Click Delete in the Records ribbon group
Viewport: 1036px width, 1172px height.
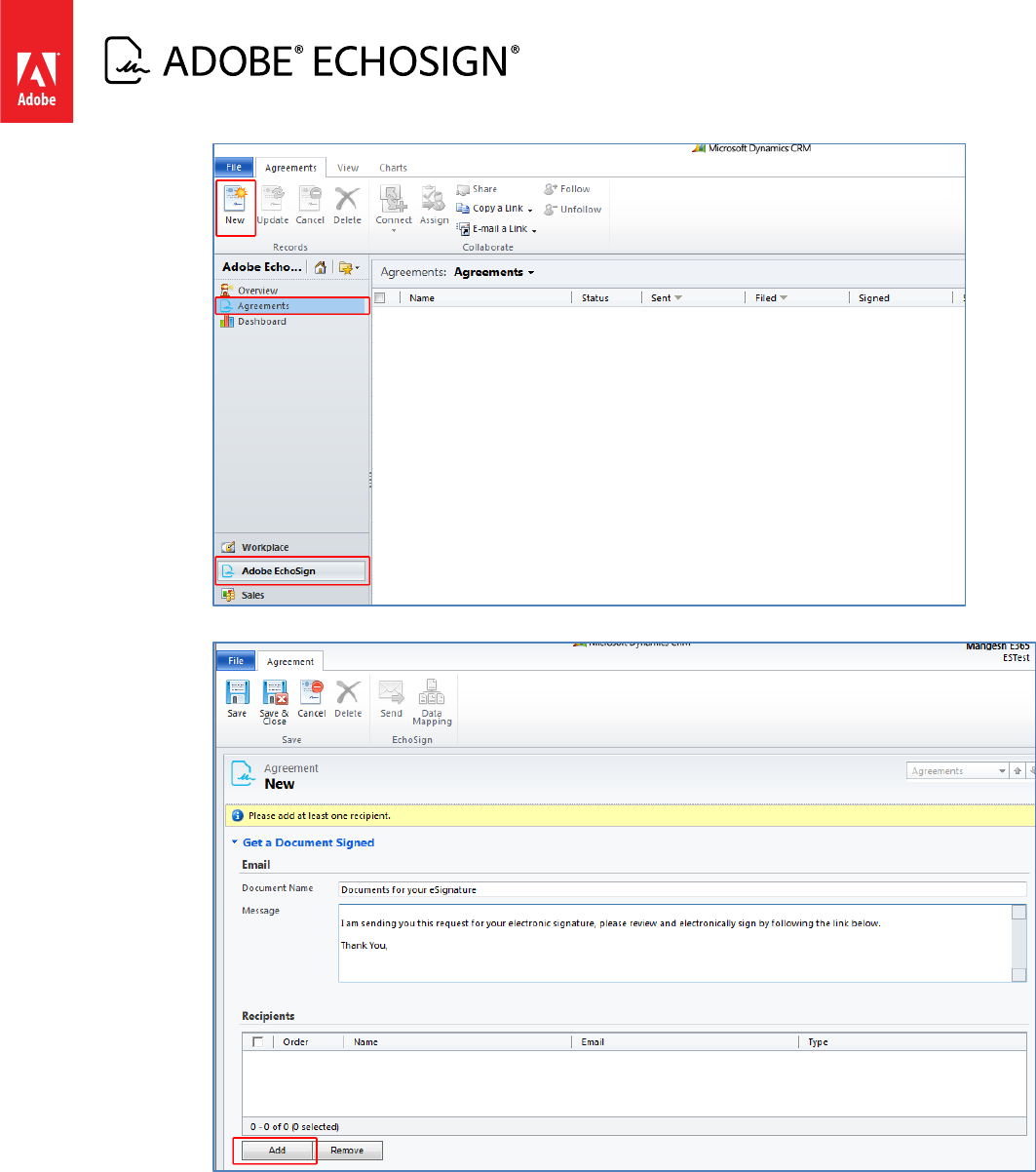tap(347, 207)
